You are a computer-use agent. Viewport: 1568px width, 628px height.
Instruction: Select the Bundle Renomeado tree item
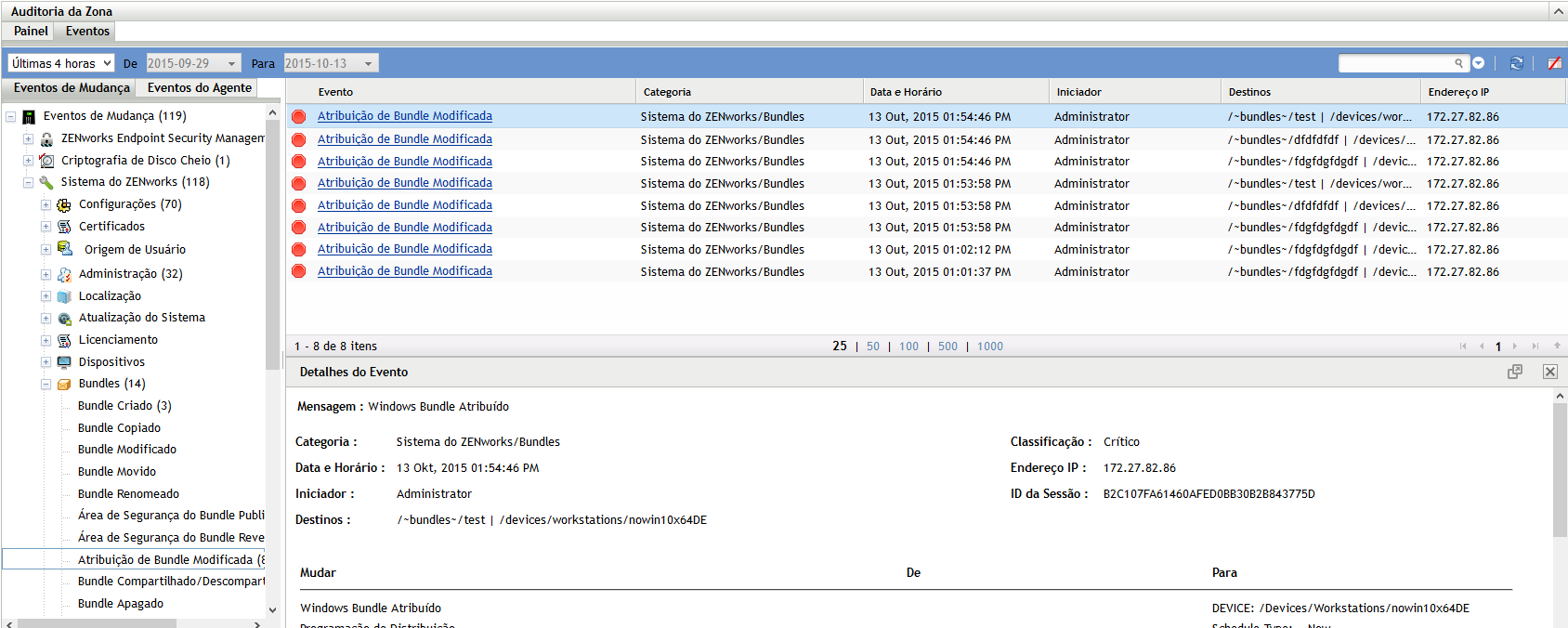click(x=128, y=494)
